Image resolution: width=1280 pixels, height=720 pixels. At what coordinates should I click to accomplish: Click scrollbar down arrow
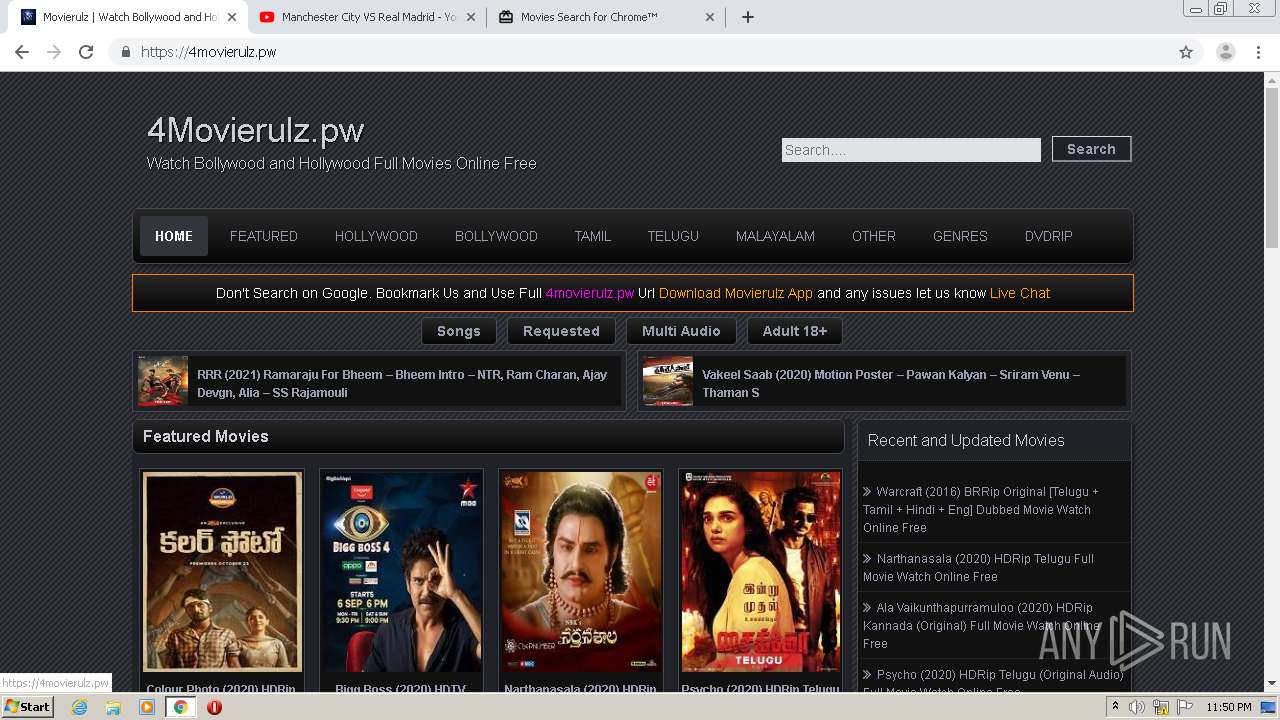(x=1272, y=685)
